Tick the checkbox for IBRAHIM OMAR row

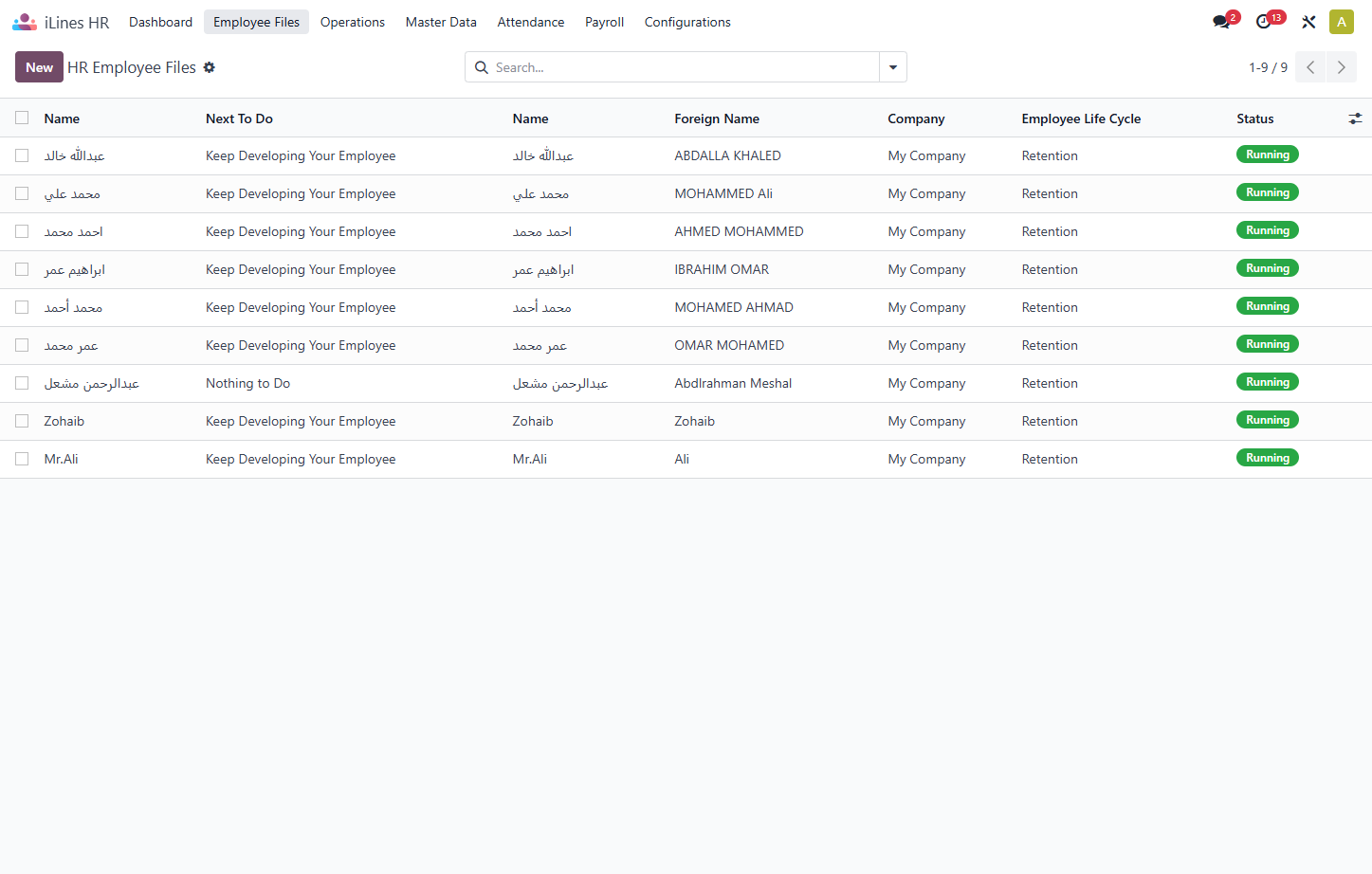coord(22,269)
